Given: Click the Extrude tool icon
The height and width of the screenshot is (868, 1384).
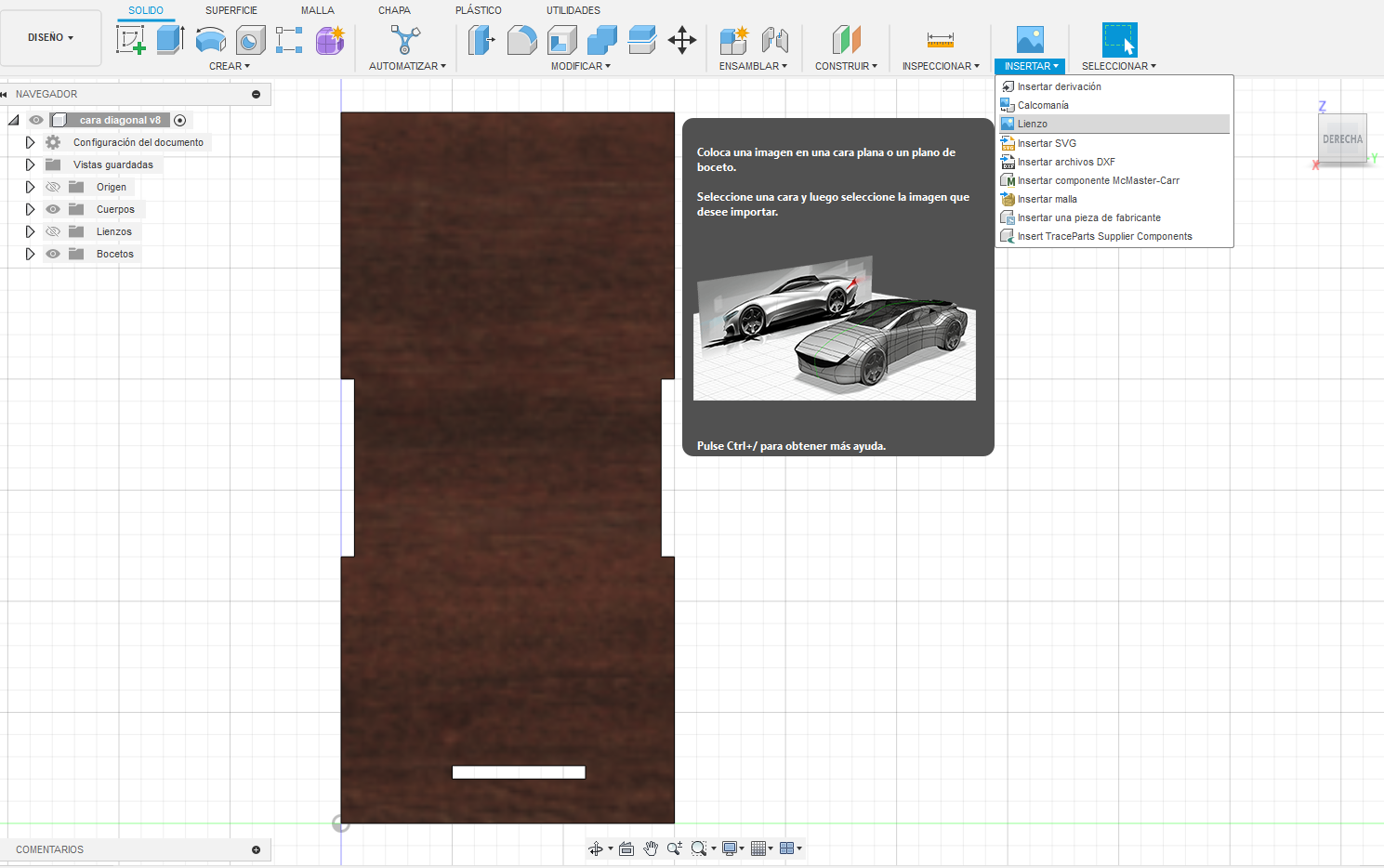Looking at the screenshot, I should pyautogui.click(x=170, y=40).
